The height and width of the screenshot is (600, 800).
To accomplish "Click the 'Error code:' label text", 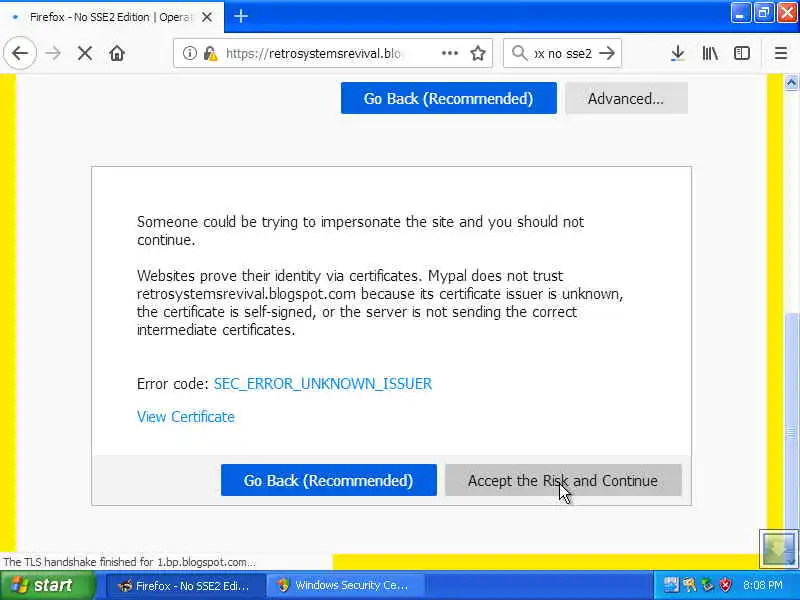I will tap(172, 384).
